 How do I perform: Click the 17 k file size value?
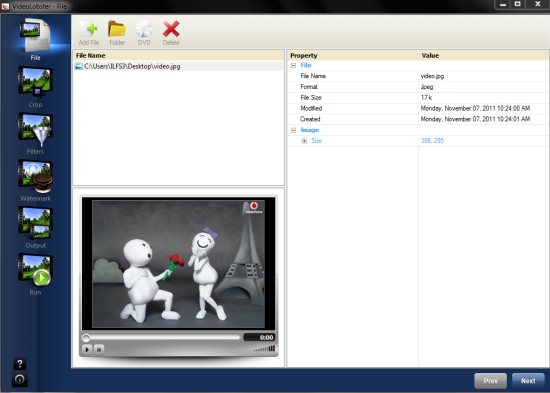tap(426, 98)
